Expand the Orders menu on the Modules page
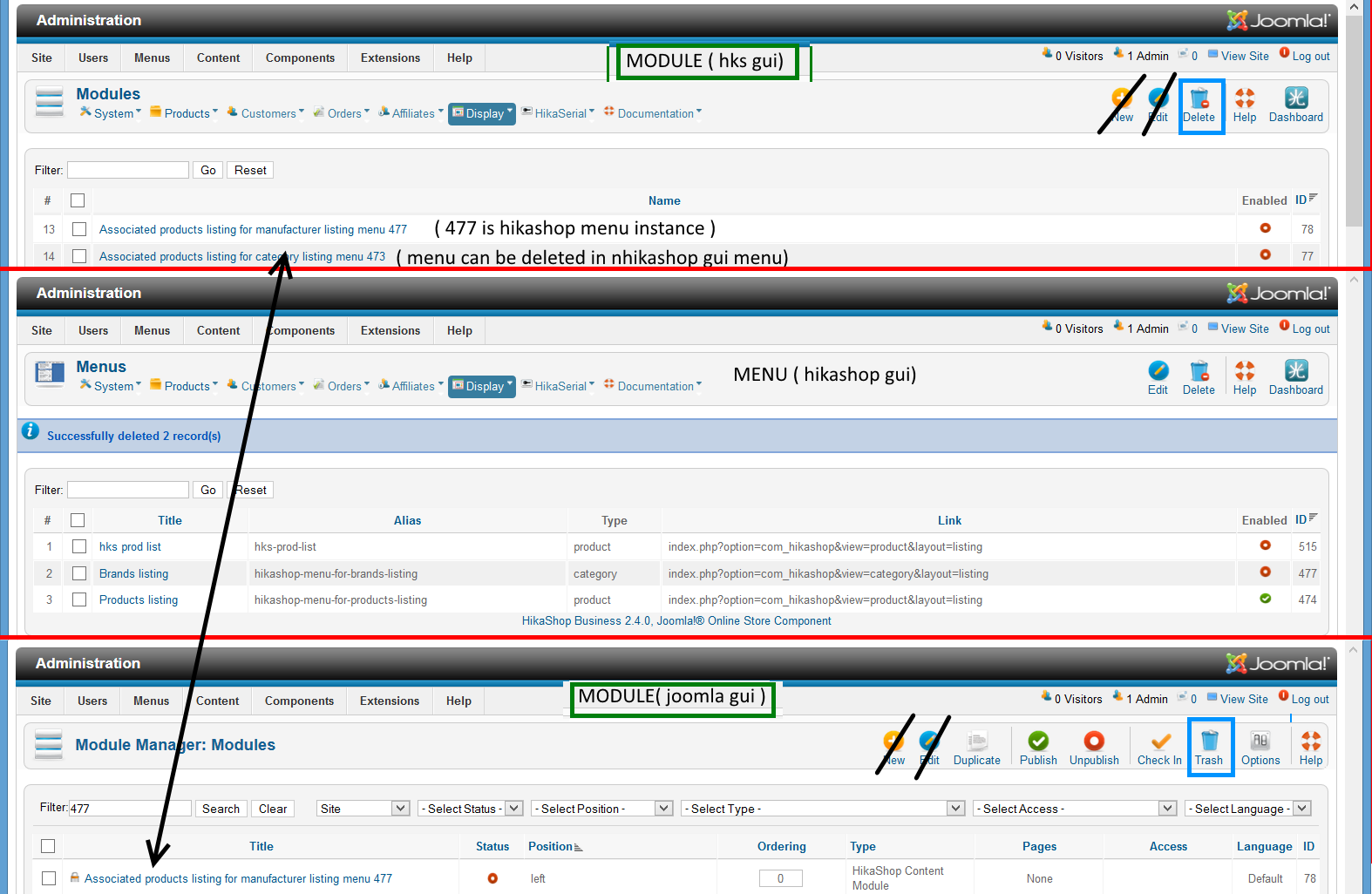 point(342,113)
